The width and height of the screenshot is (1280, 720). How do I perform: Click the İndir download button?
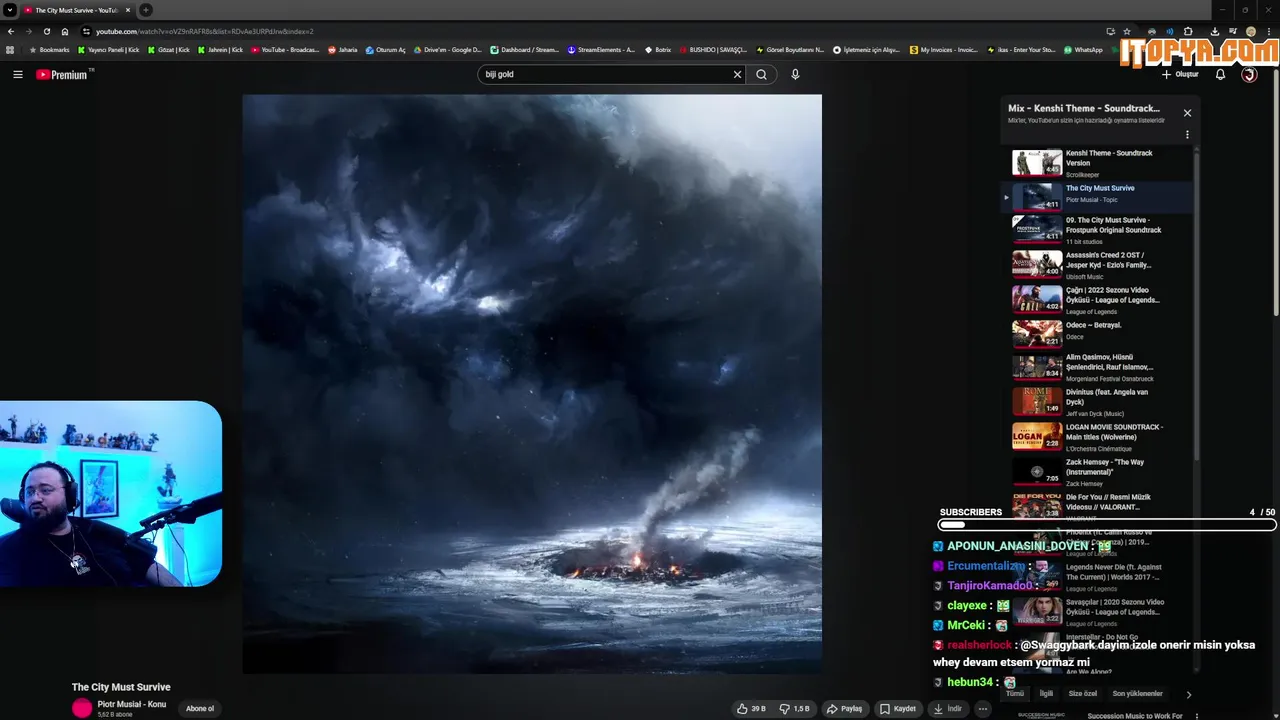tap(947, 709)
